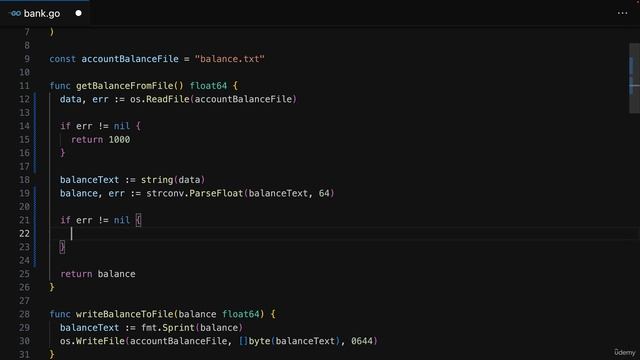This screenshot has height=360, width=640.
Task: Click line number 22 in gutter
Action: (x=24, y=233)
